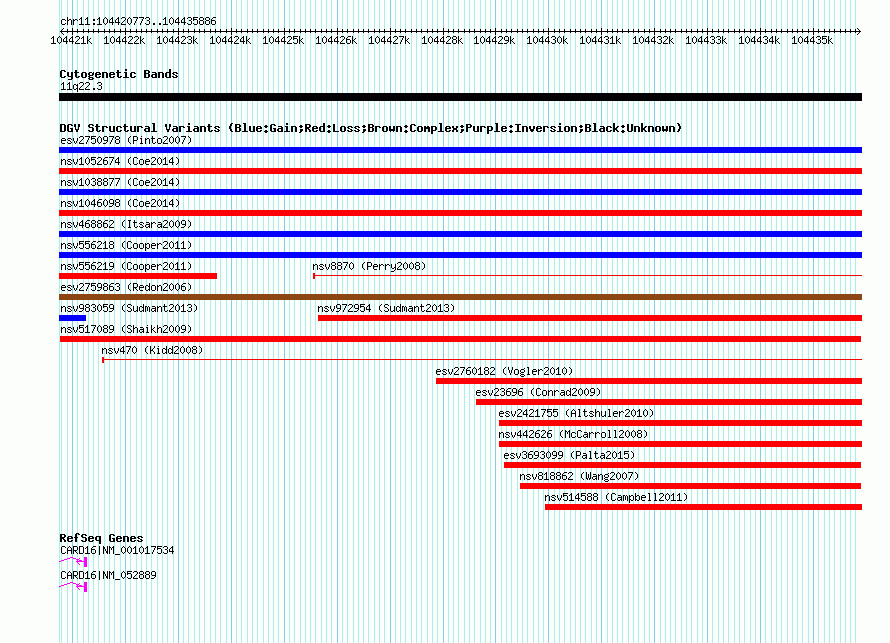Click the nsv470 Kidd2008 thin red line
This screenshot has width=890, height=643.
(482, 360)
